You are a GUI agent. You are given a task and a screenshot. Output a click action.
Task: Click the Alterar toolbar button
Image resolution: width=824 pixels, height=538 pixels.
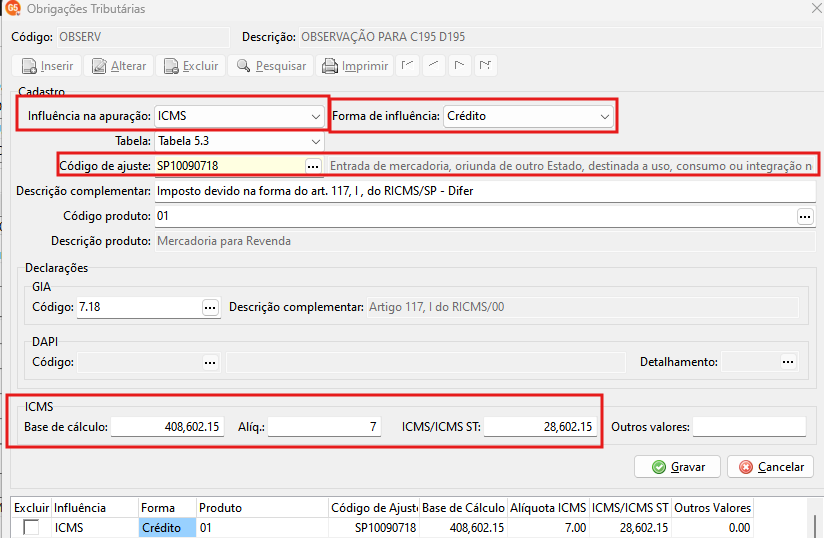click(119, 66)
